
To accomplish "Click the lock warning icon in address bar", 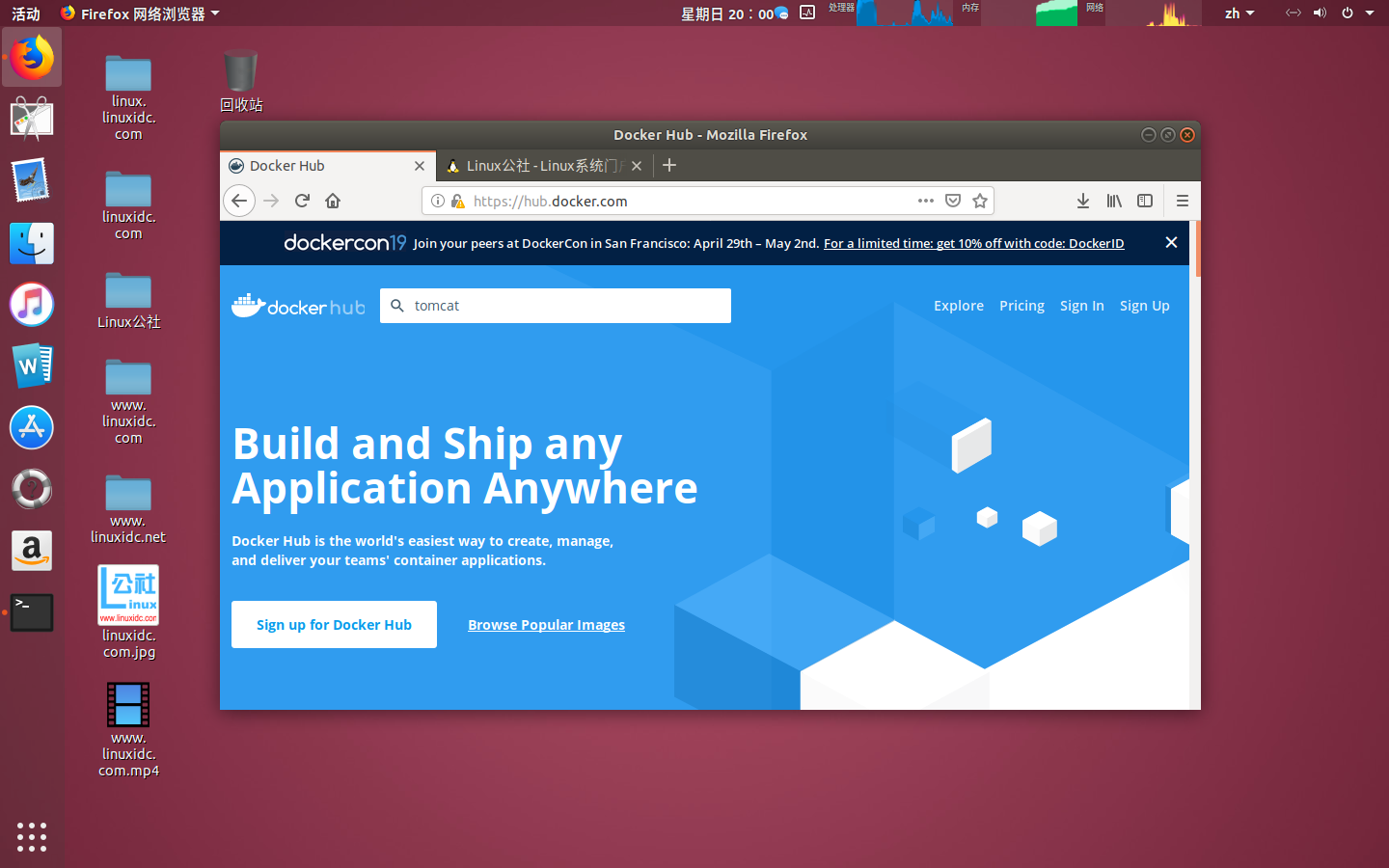I will click(x=457, y=201).
